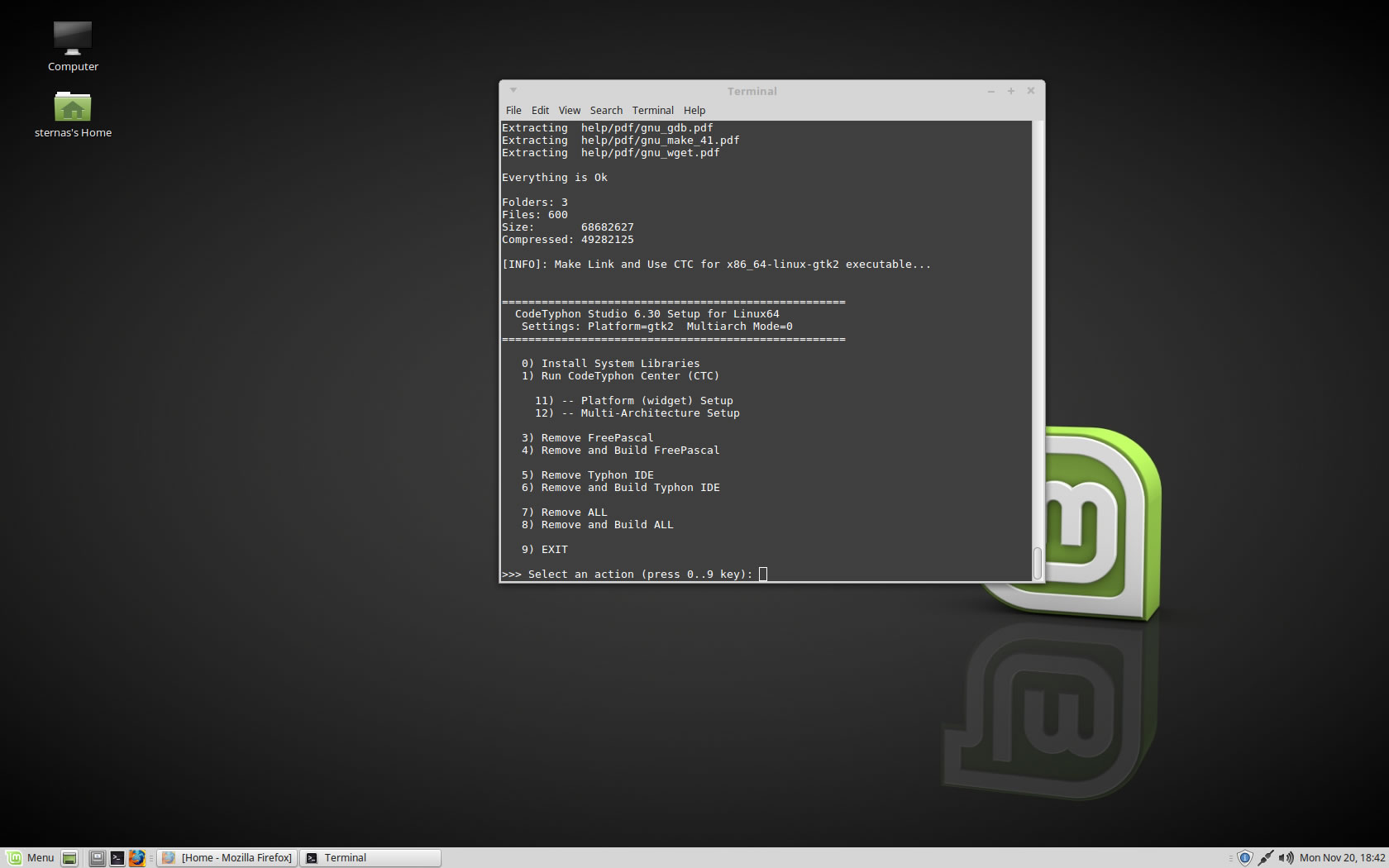Screen dimensions: 1389x868
Task: Click the 'Extracting help/pdf/gnu_wget.pdf' line
Action: pyautogui.click(x=610, y=152)
